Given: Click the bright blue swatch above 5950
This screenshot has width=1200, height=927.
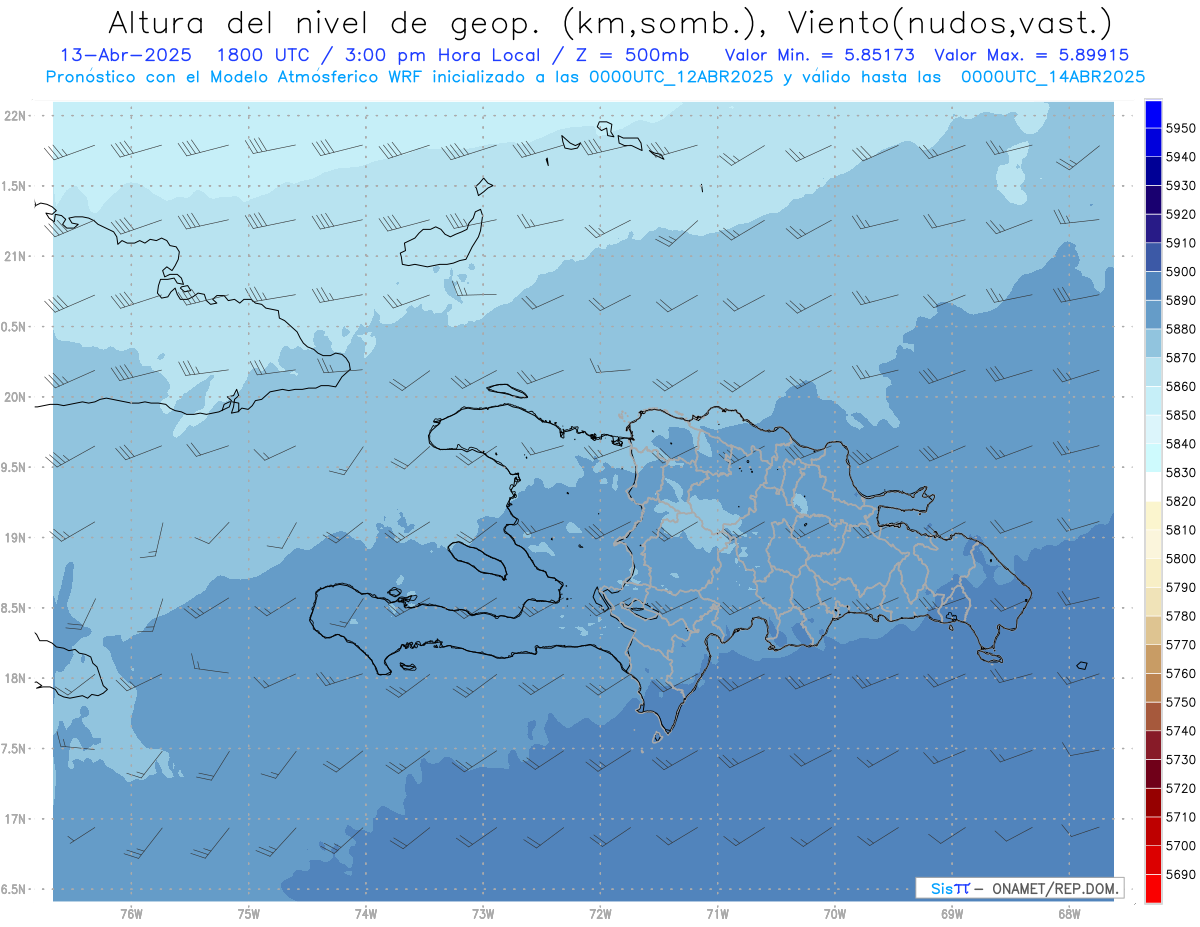Looking at the screenshot, I should point(1153,114).
